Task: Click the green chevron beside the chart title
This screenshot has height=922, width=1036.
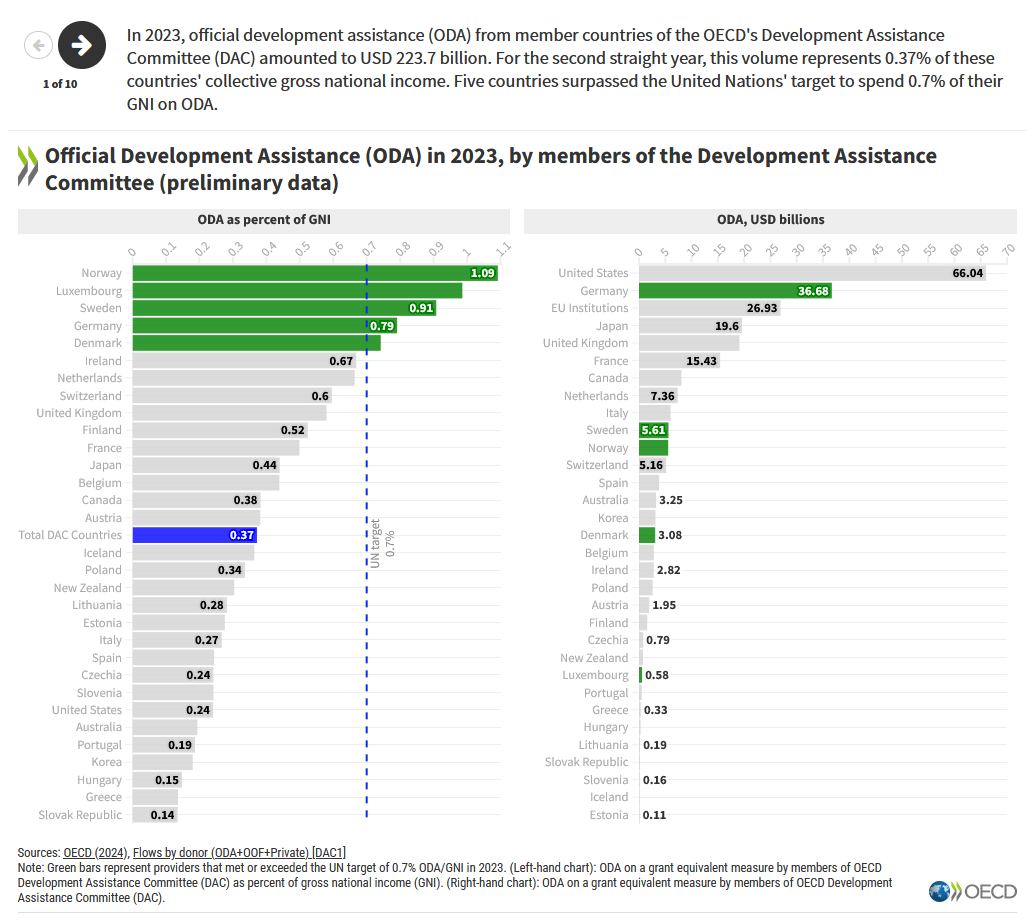Action: point(28,165)
